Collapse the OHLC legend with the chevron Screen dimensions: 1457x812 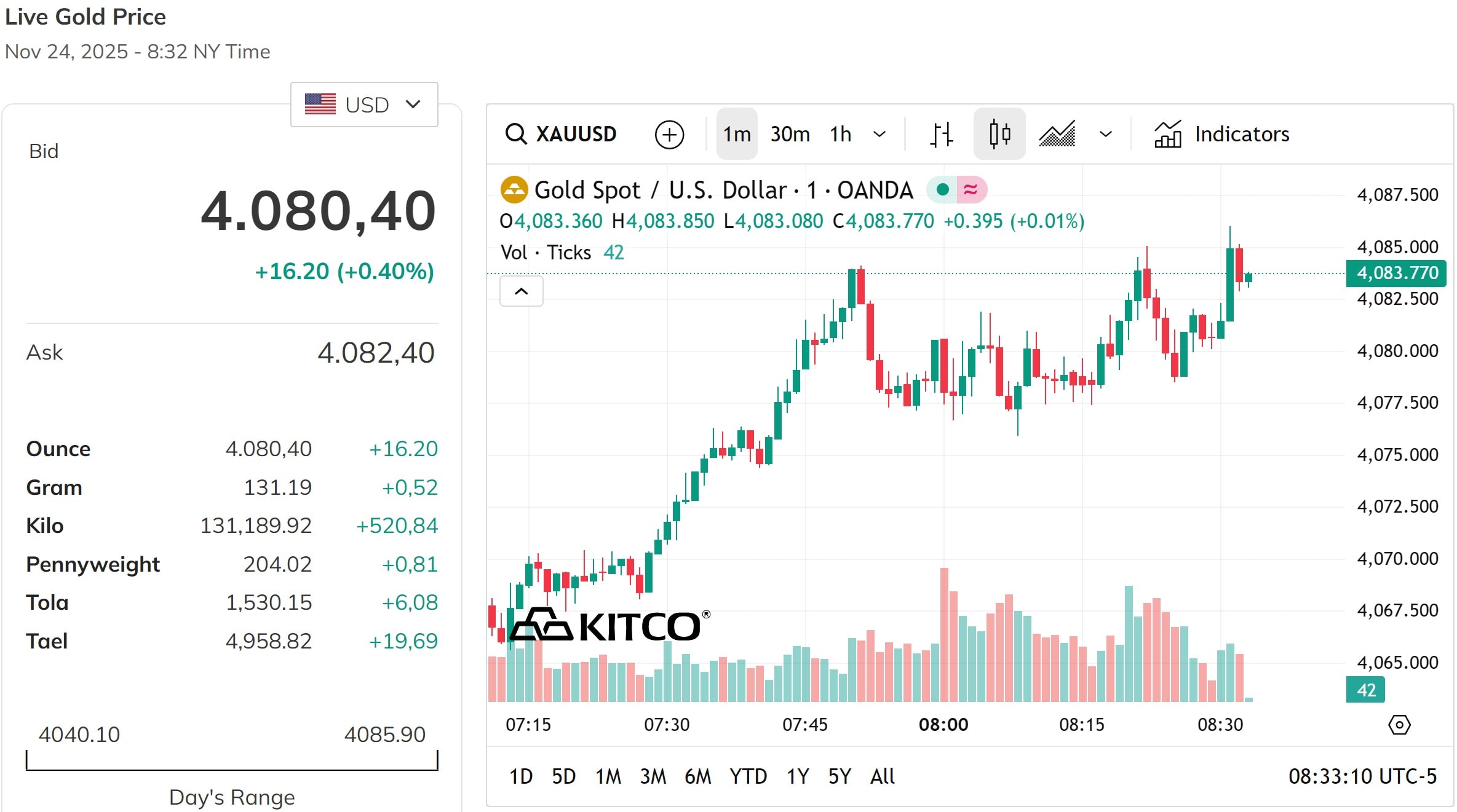(522, 291)
